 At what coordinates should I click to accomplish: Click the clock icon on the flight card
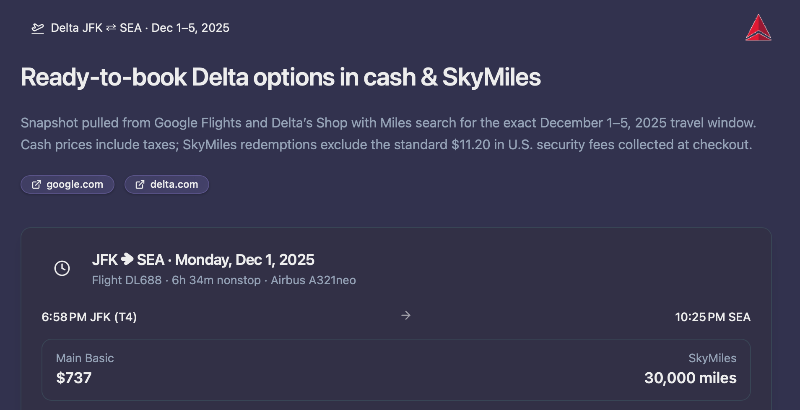[62, 268]
